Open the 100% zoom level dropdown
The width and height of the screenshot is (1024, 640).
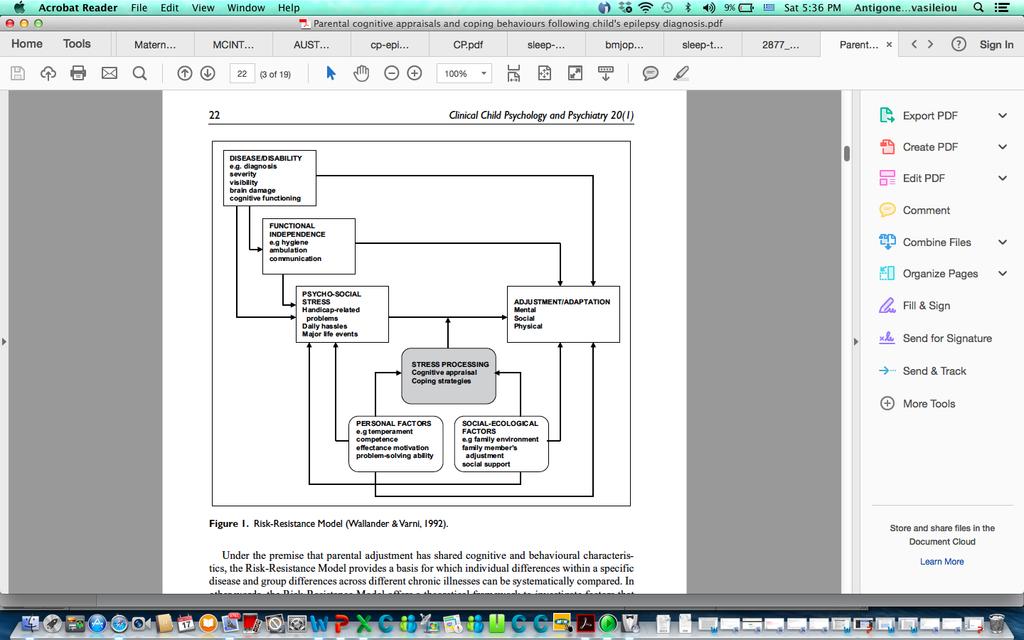coord(464,74)
